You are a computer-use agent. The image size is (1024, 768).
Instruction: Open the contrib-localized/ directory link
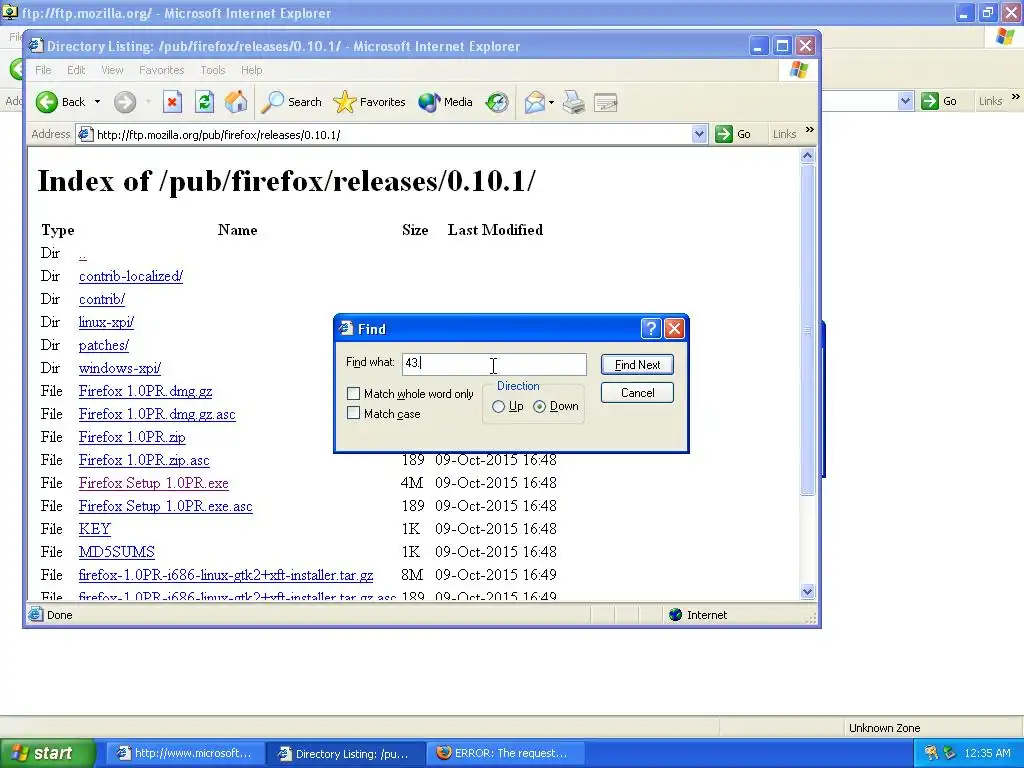coord(131,276)
